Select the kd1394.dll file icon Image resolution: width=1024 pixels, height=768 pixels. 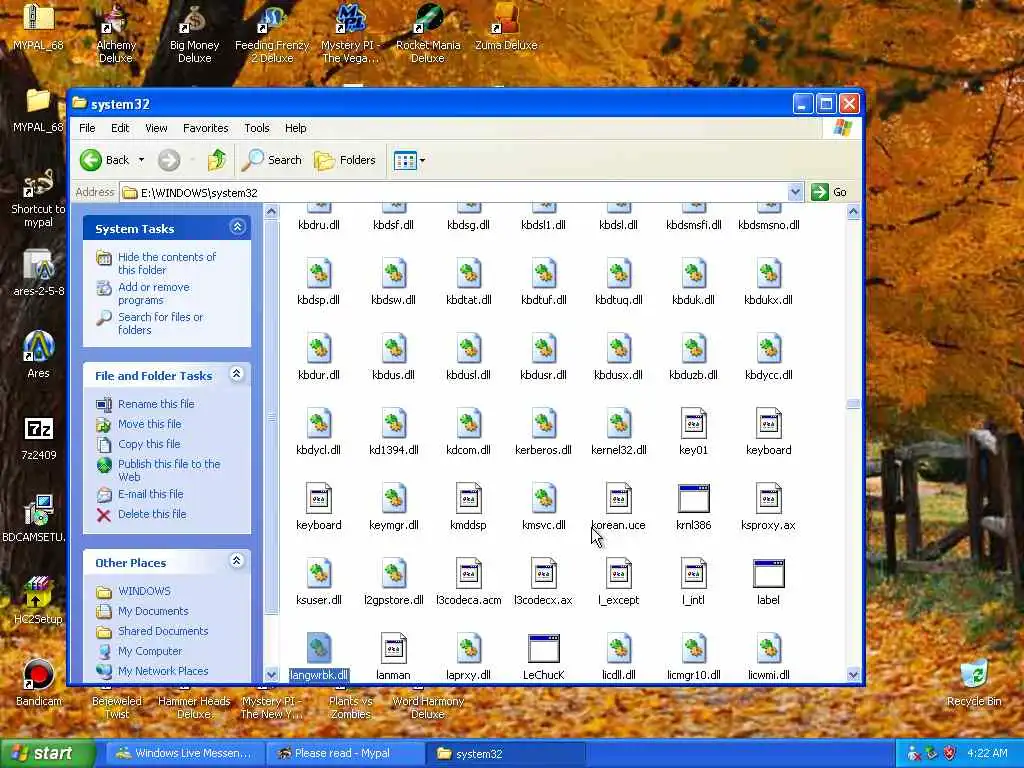[393, 424]
